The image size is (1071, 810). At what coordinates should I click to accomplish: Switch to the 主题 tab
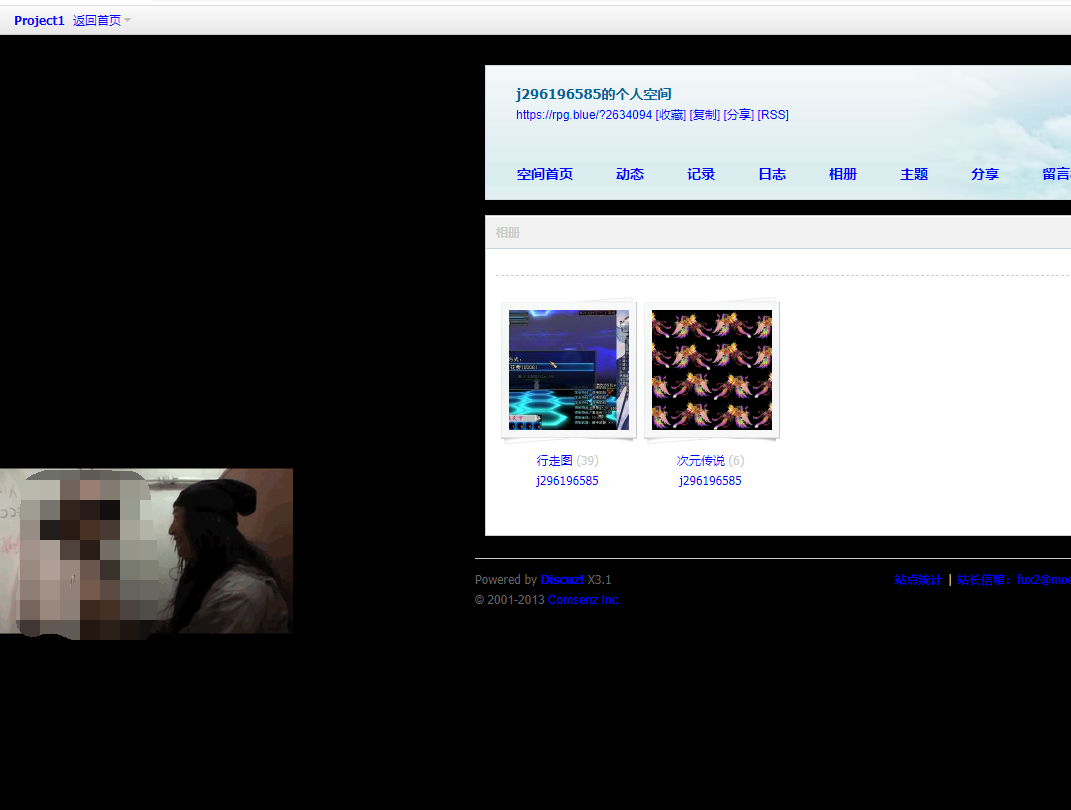[914, 174]
